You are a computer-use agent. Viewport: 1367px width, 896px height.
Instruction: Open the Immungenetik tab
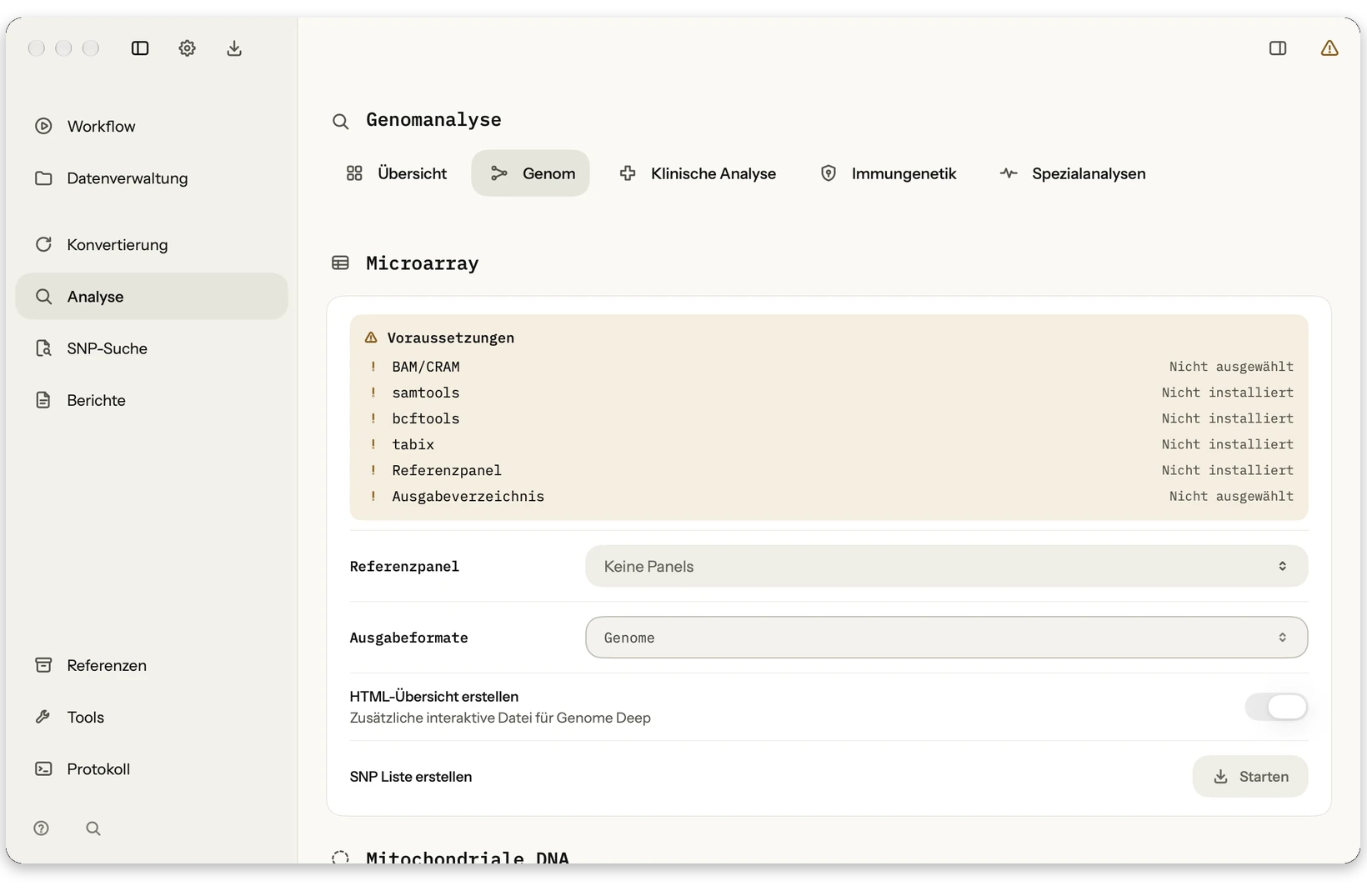889,173
